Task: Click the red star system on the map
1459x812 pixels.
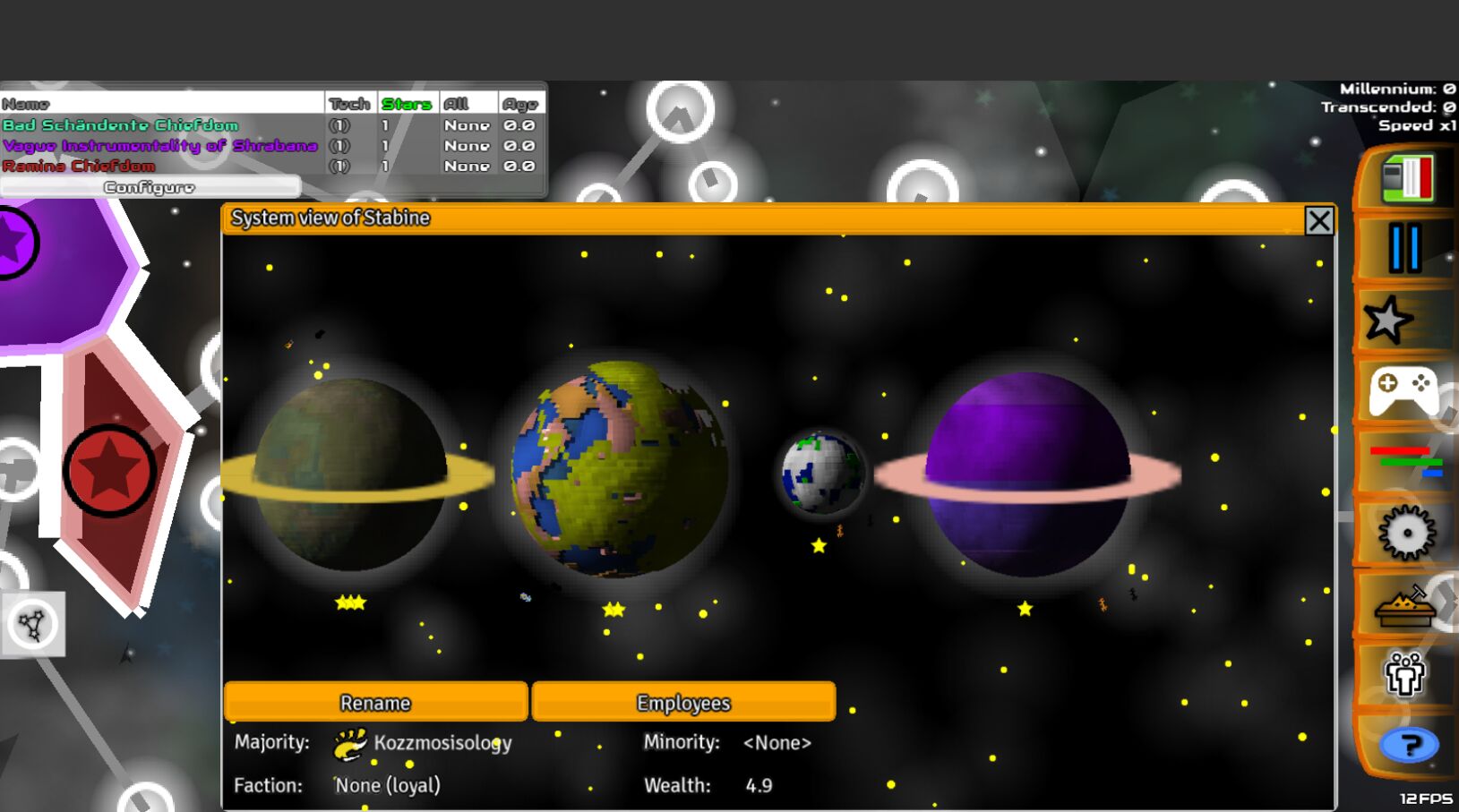Action: click(109, 470)
